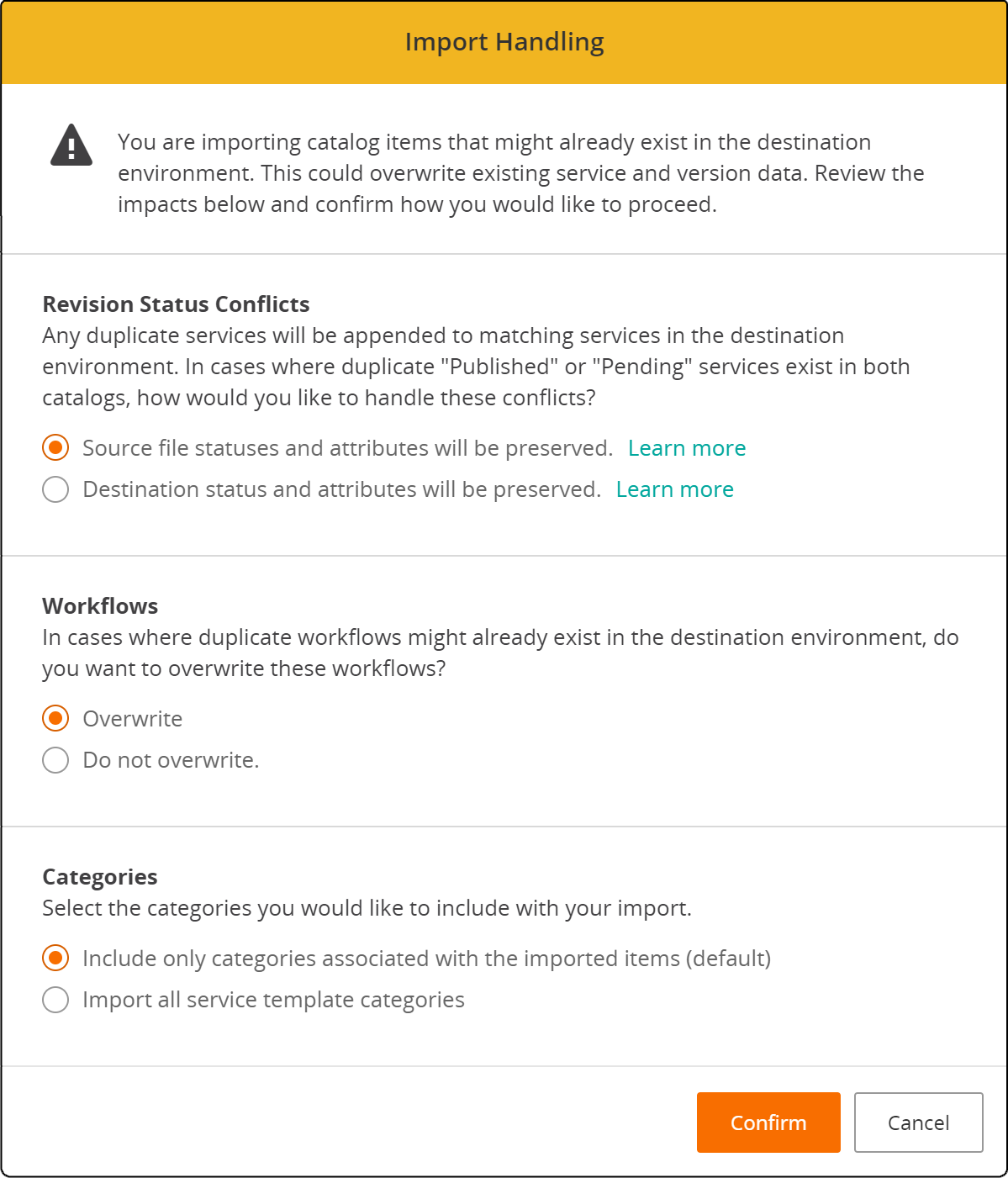
Task: Click 'Select the categories you would like' text
Action: 367,908
